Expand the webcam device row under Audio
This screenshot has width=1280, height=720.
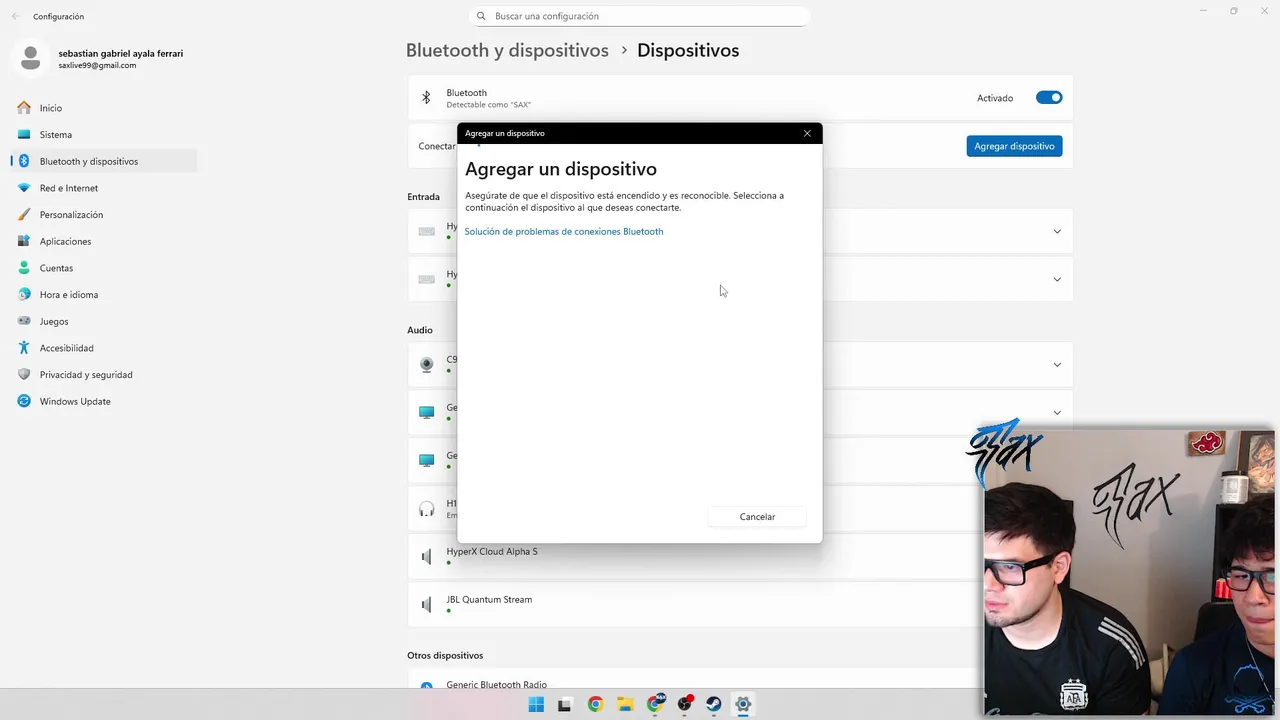tap(1057, 365)
